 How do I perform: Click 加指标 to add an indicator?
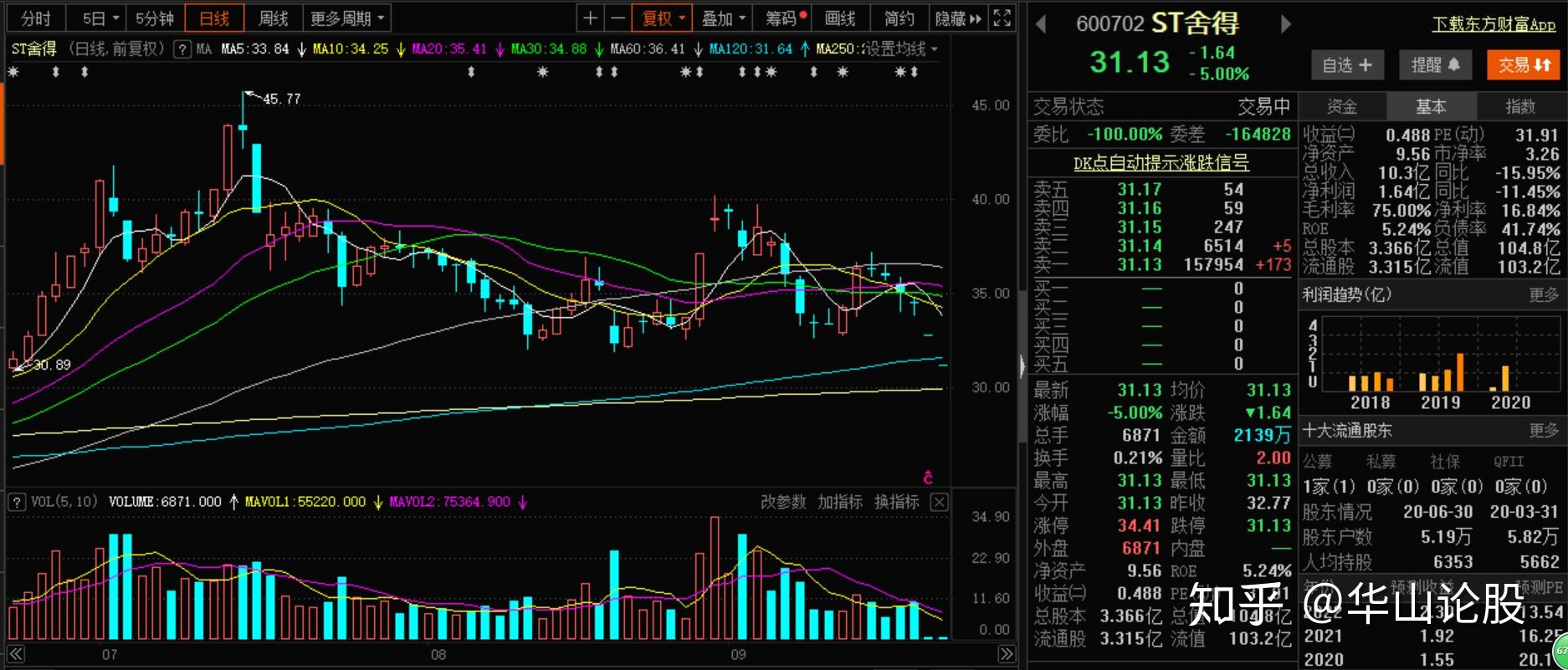[839, 502]
